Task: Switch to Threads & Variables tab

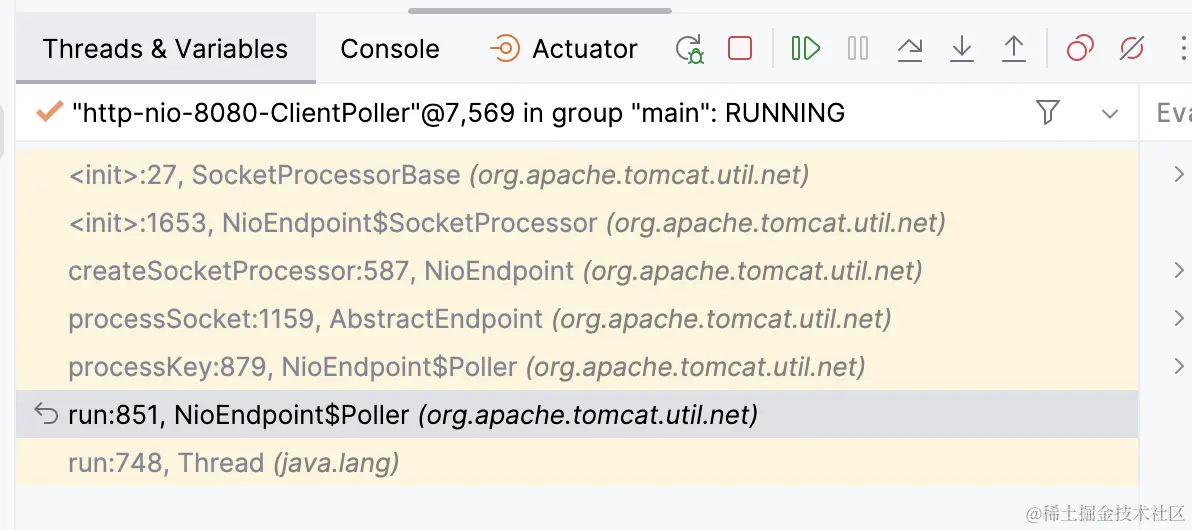Action: 165,49
